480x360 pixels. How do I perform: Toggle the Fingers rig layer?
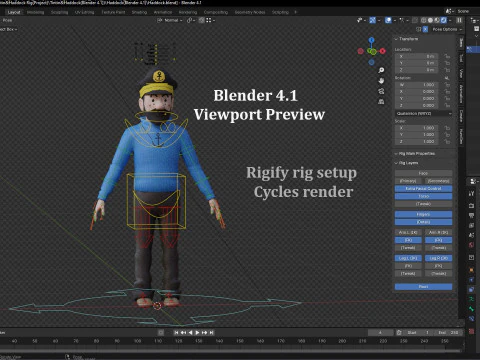pyautogui.click(x=423, y=214)
